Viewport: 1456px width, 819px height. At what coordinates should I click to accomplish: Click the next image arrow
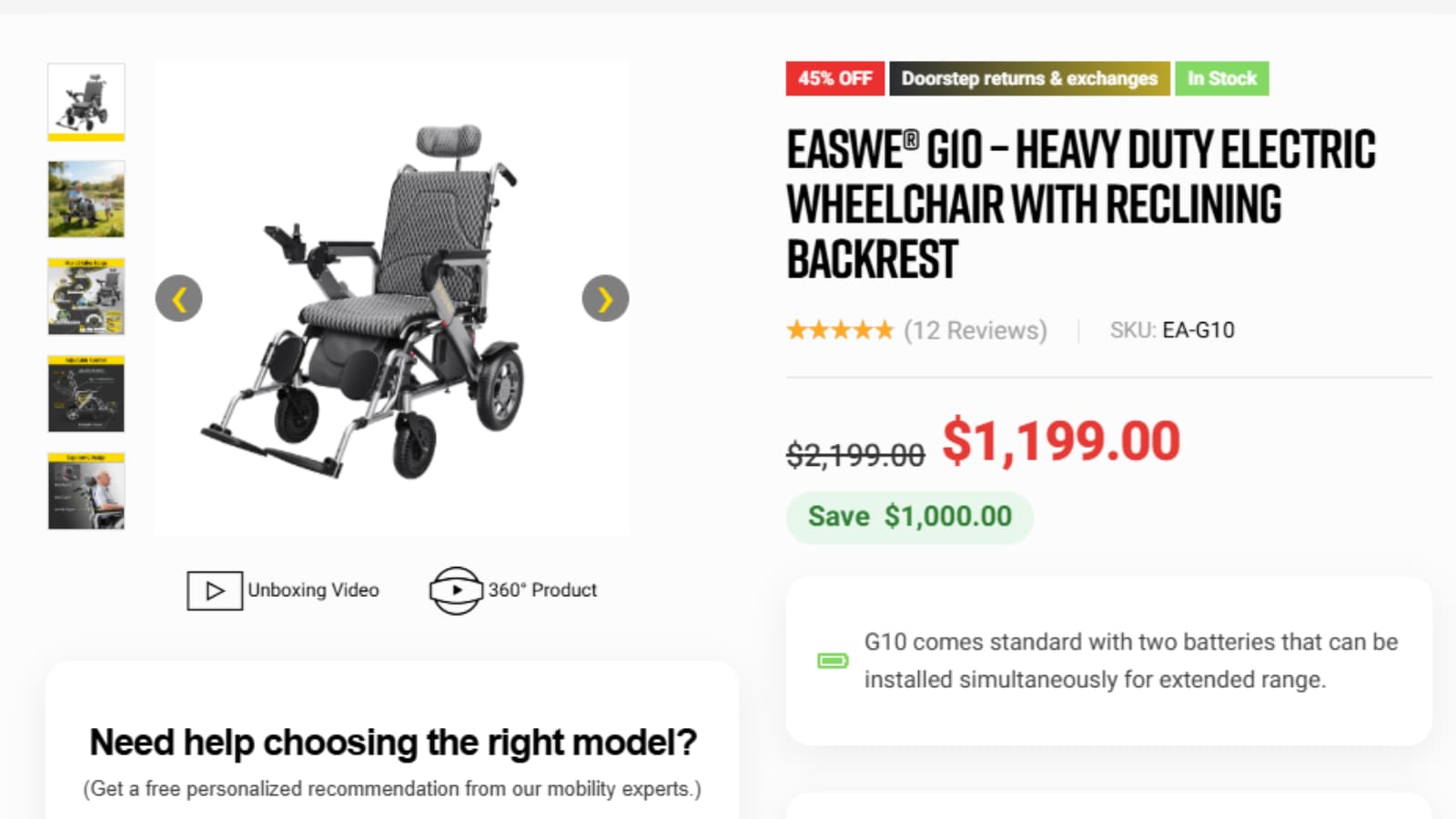[605, 298]
